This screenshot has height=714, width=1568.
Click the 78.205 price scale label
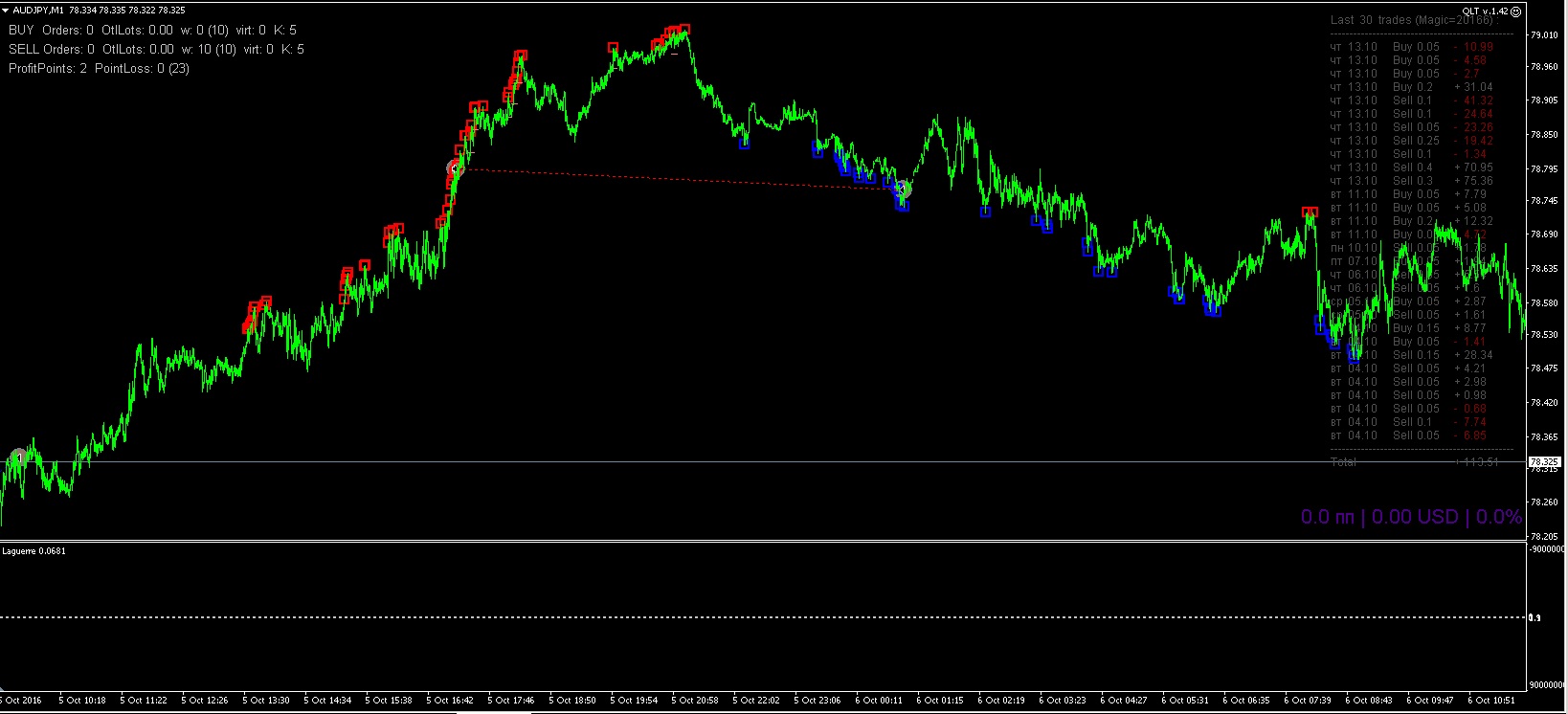point(1544,537)
